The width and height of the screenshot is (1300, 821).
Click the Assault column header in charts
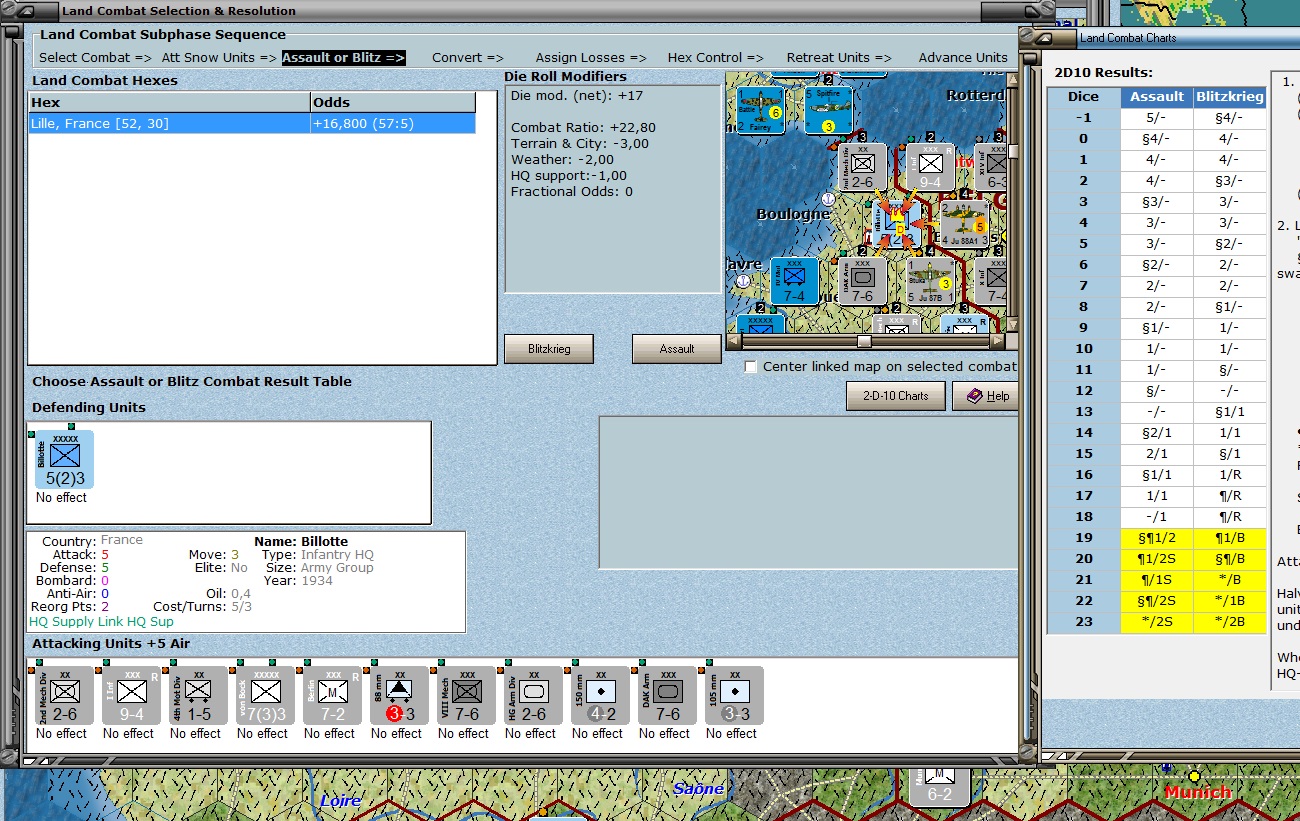click(1157, 97)
